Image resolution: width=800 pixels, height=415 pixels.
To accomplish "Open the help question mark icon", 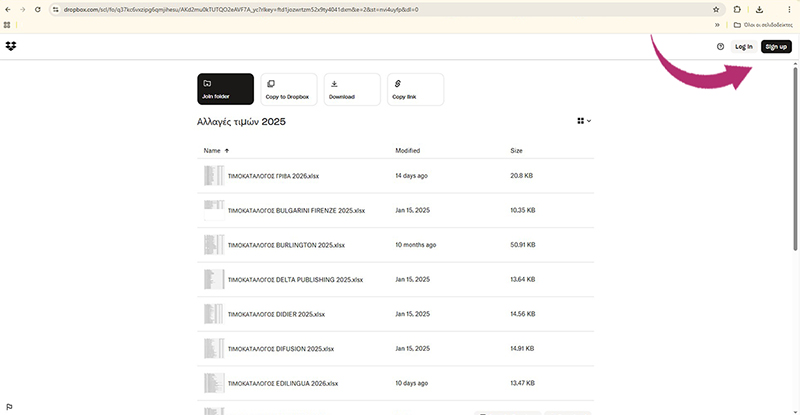I will pyautogui.click(x=720, y=47).
